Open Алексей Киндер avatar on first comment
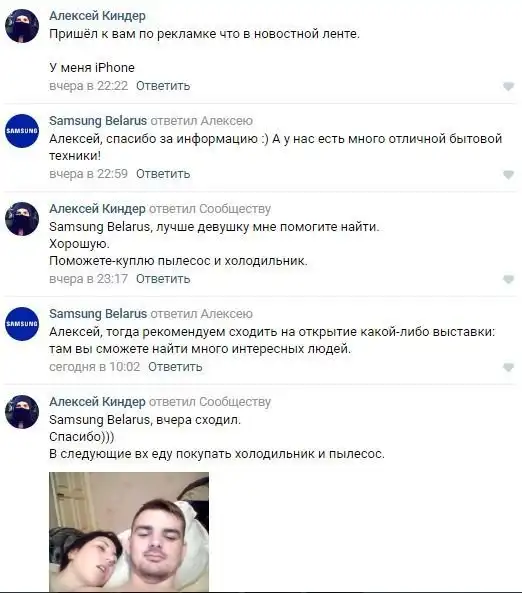This screenshot has width=522, height=593. coord(22,26)
